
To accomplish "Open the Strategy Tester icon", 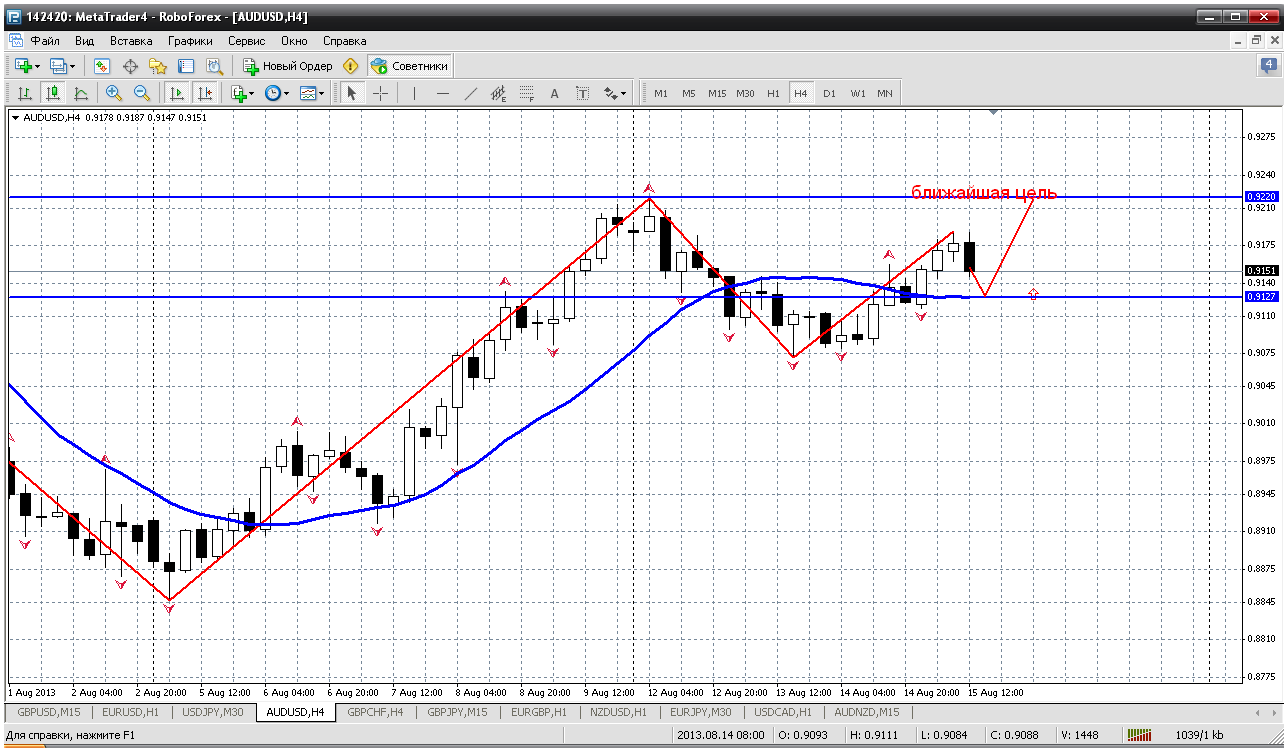I will pyautogui.click(x=214, y=66).
